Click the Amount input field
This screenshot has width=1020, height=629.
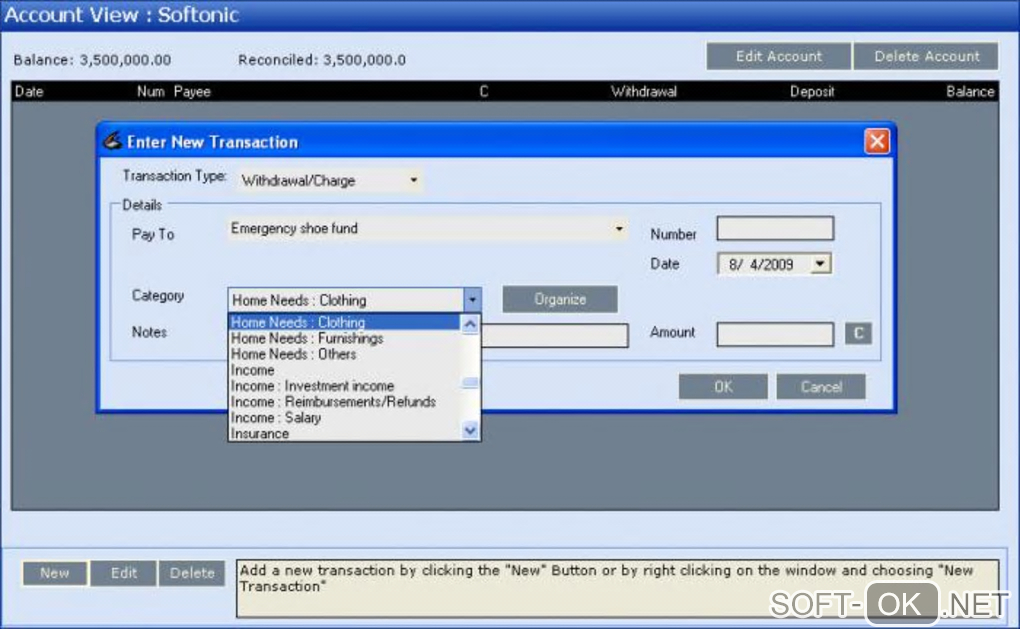coord(775,334)
